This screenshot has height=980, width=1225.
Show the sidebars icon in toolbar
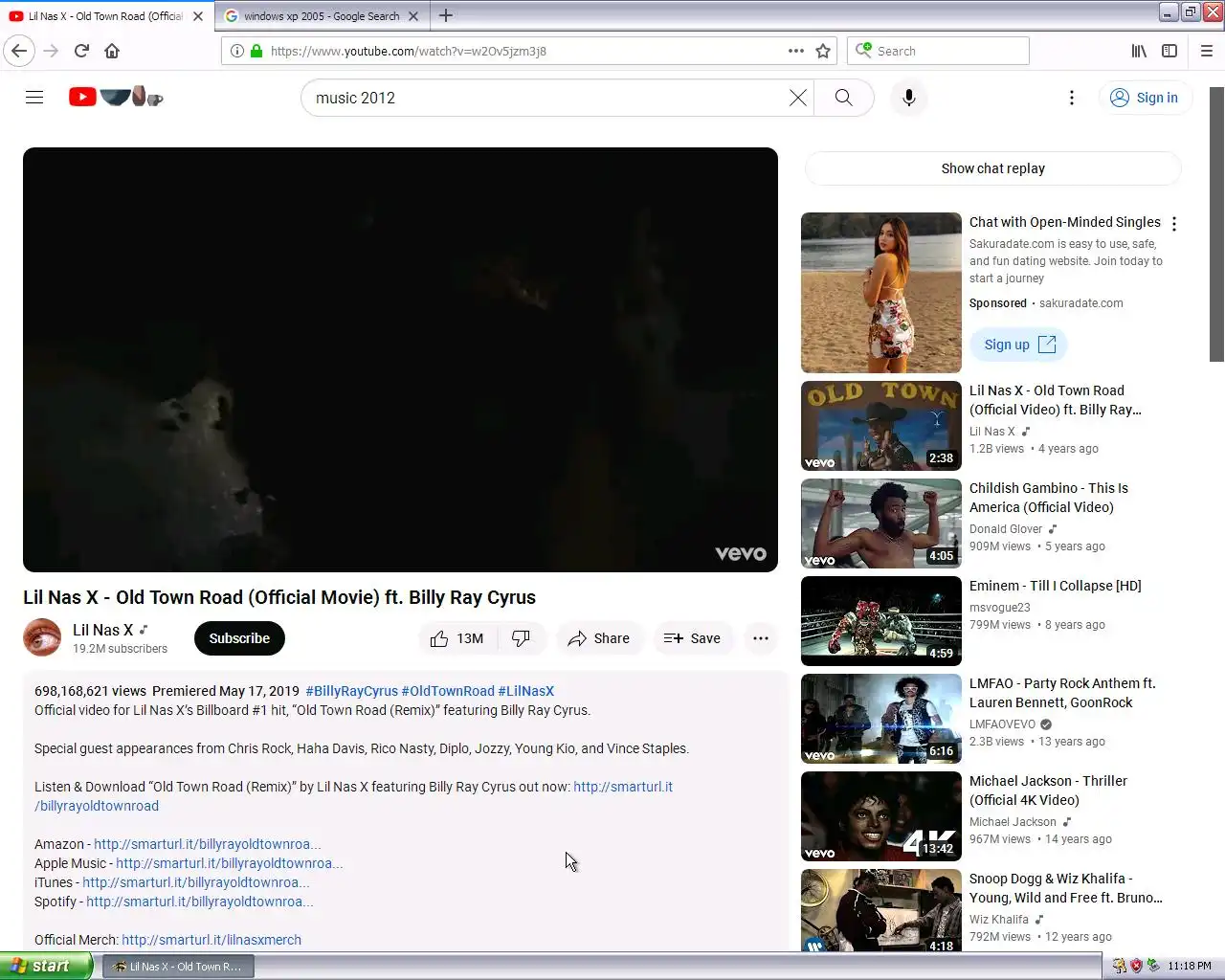point(1169,51)
